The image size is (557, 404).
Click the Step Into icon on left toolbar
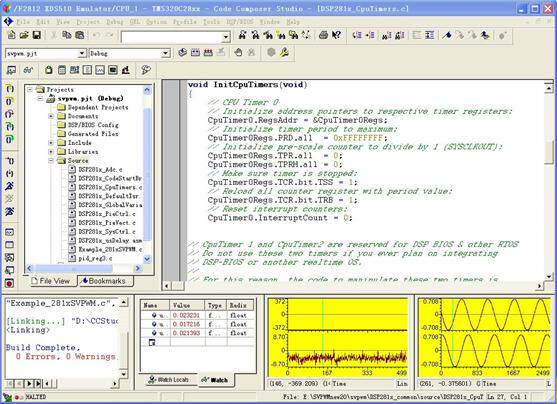[10, 88]
